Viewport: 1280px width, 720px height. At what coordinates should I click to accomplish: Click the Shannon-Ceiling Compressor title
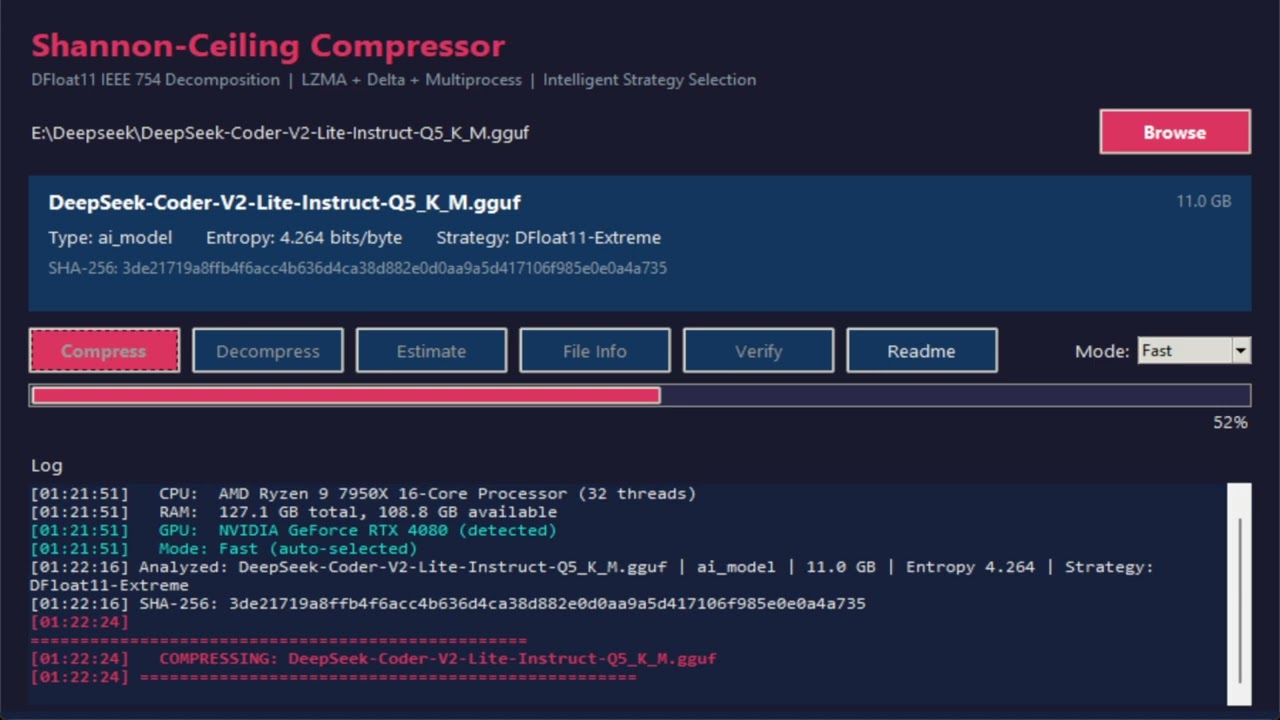tap(268, 46)
